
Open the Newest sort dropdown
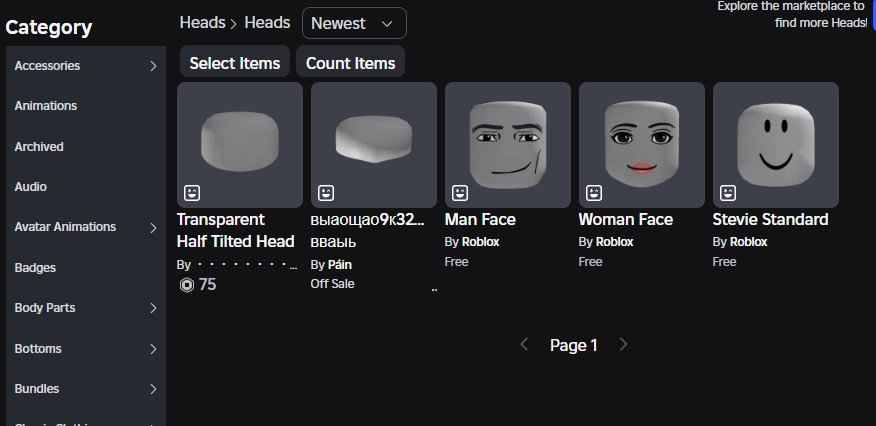coord(353,23)
